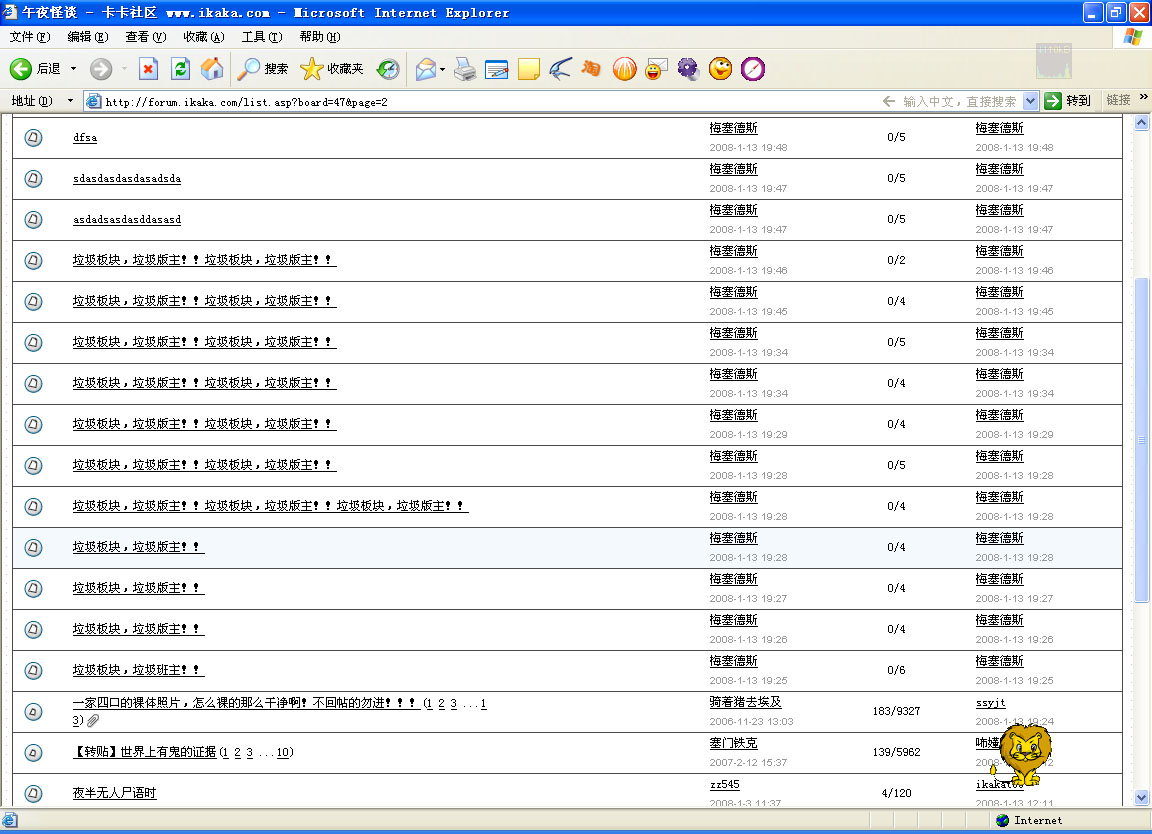
Task: Click the orange shell-shaped toolbar icon
Action: pos(624,69)
